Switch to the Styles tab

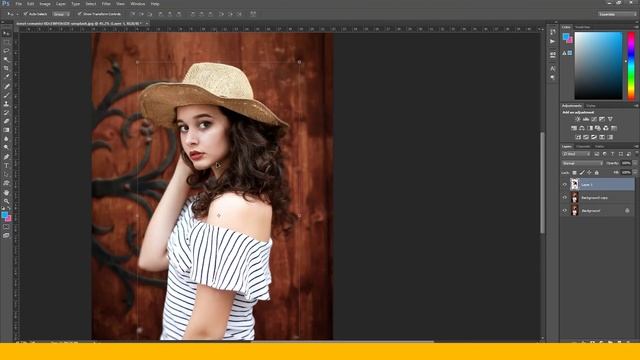point(591,106)
